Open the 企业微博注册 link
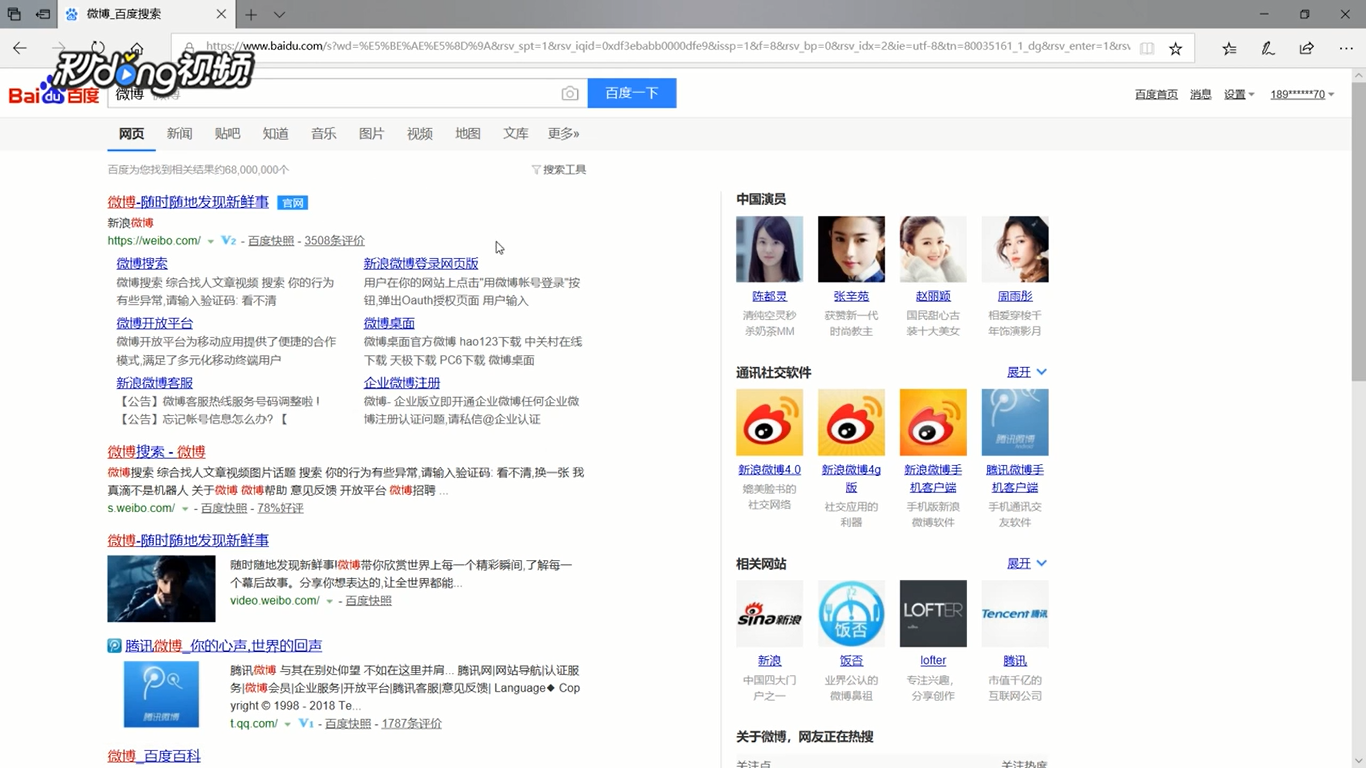This screenshot has height=768, width=1366. [402, 383]
